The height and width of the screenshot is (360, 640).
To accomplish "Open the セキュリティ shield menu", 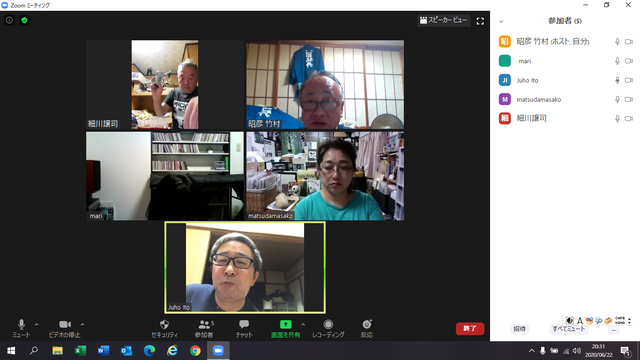I will 164,329.
